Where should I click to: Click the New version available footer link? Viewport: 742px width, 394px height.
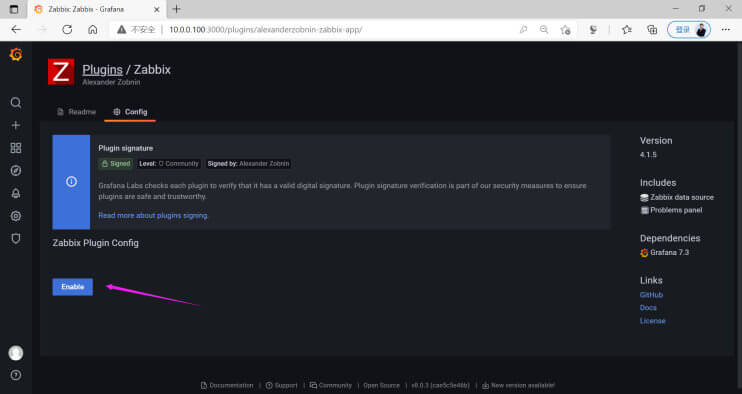coord(518,385)
